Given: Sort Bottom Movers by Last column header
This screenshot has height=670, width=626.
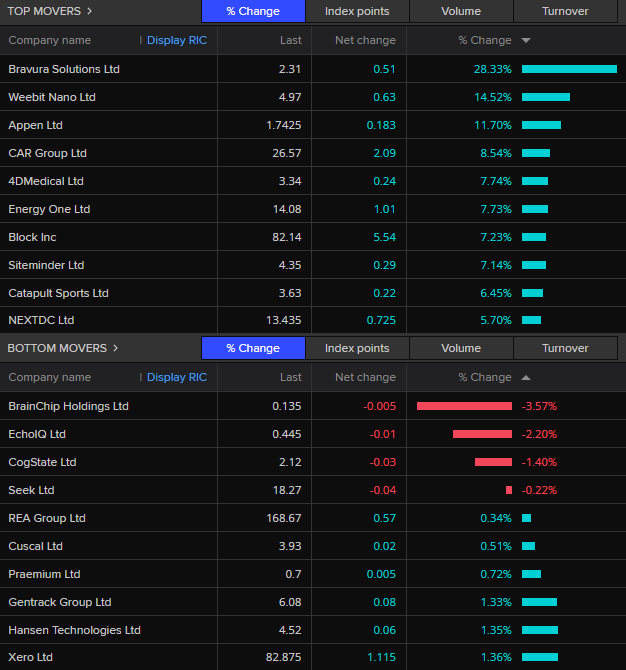Looking at the screenshot, I should click(x=290, y=378).
